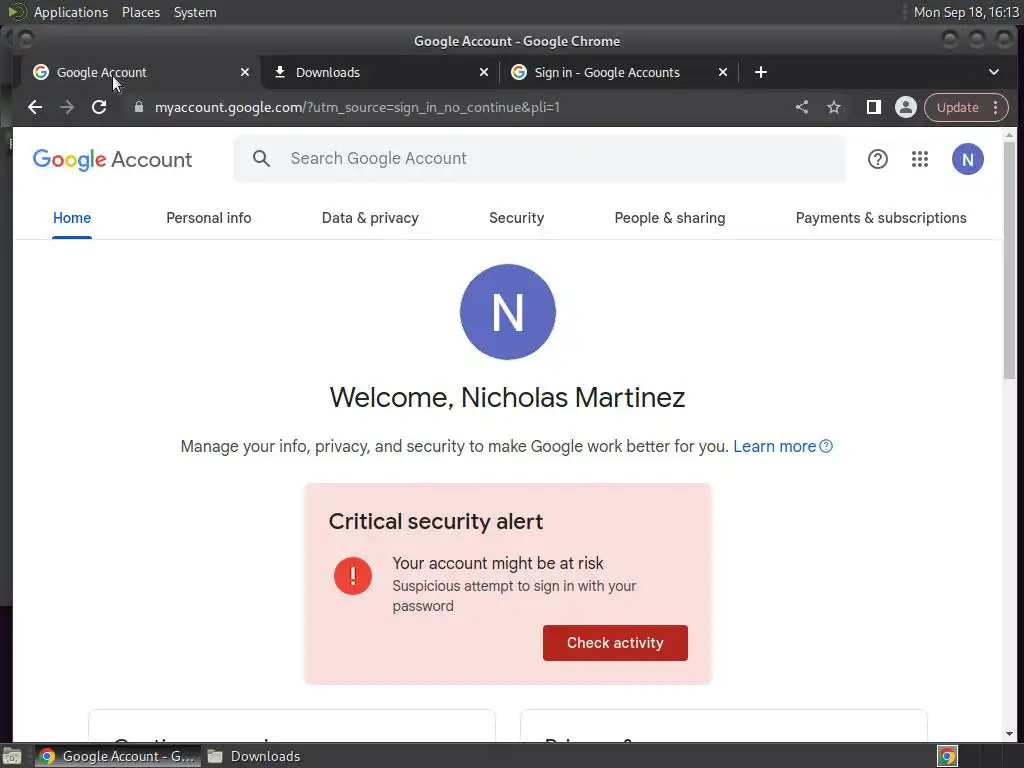Click the padlock site info icon
Screen dimensions: 1024x768
click(x=138, y=107)
